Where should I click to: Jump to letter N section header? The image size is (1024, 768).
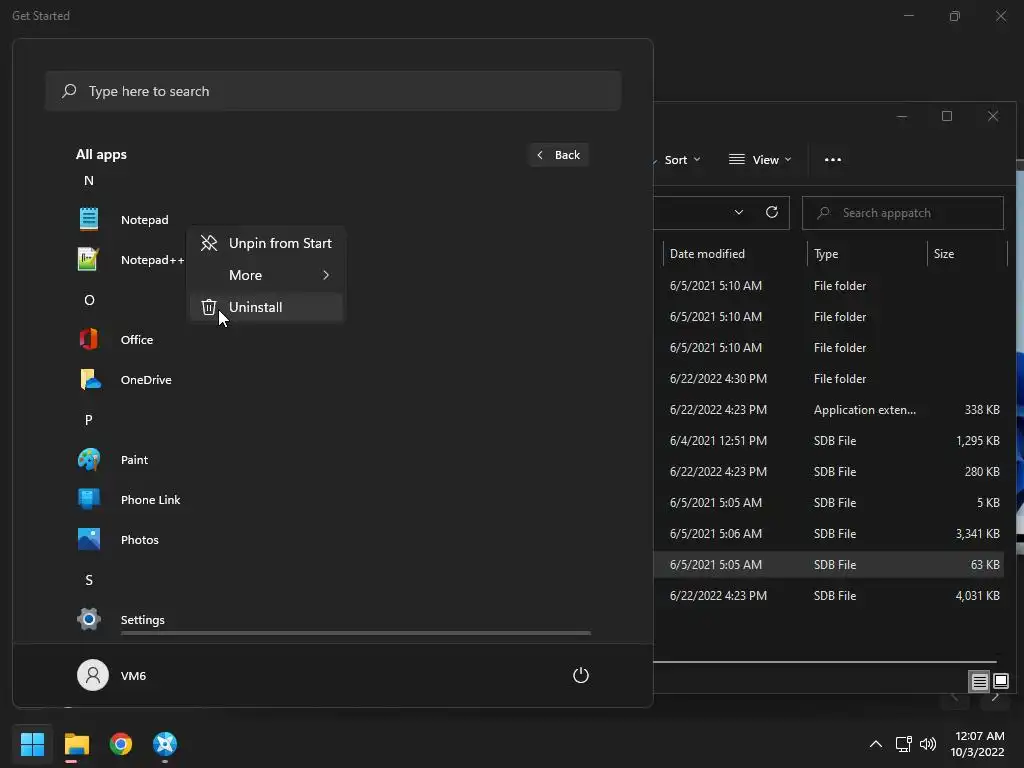[89, 180]
